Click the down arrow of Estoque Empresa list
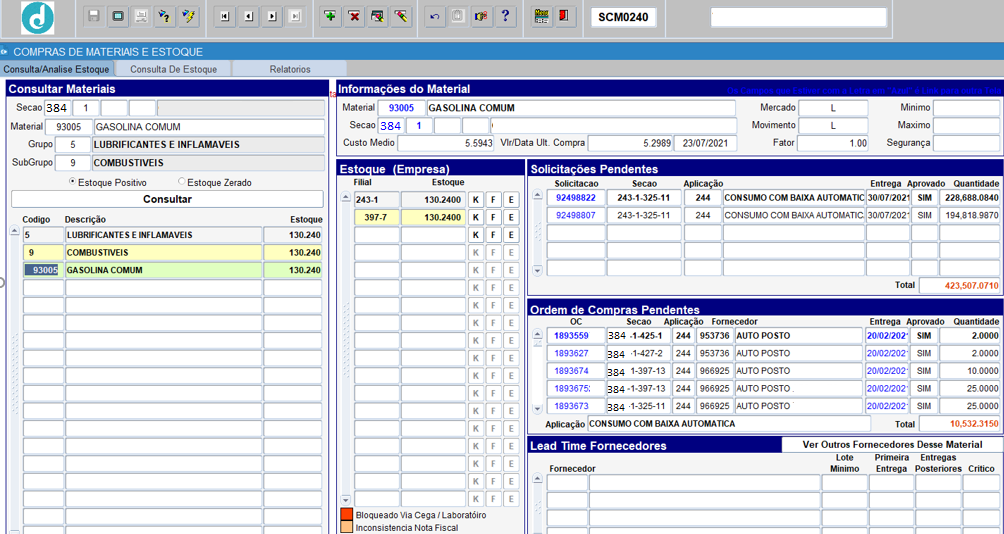The width and height of the screenshot is (1004, 534). tap(346, 499)
